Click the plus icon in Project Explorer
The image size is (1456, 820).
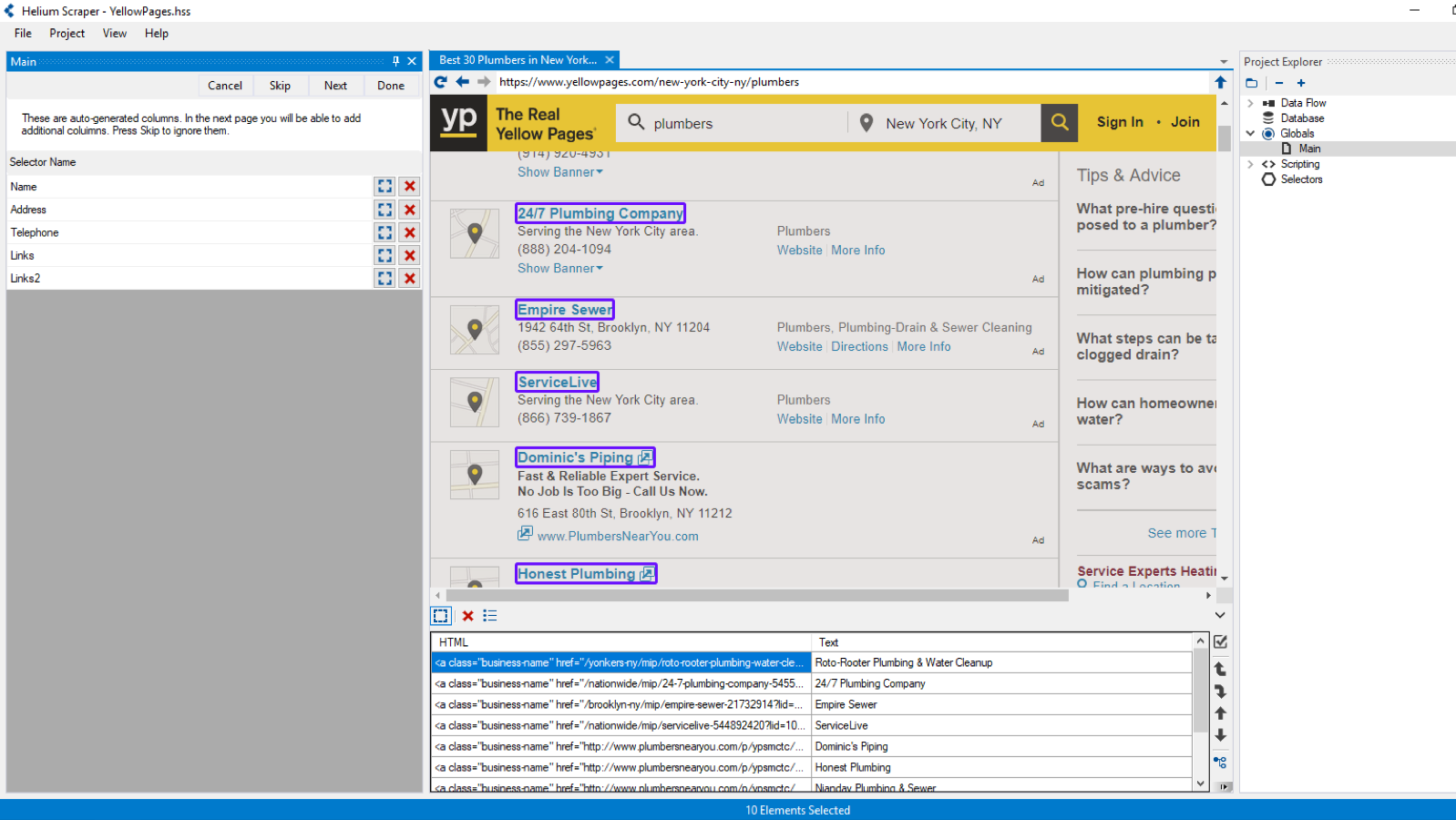[x=1301, y=83]
